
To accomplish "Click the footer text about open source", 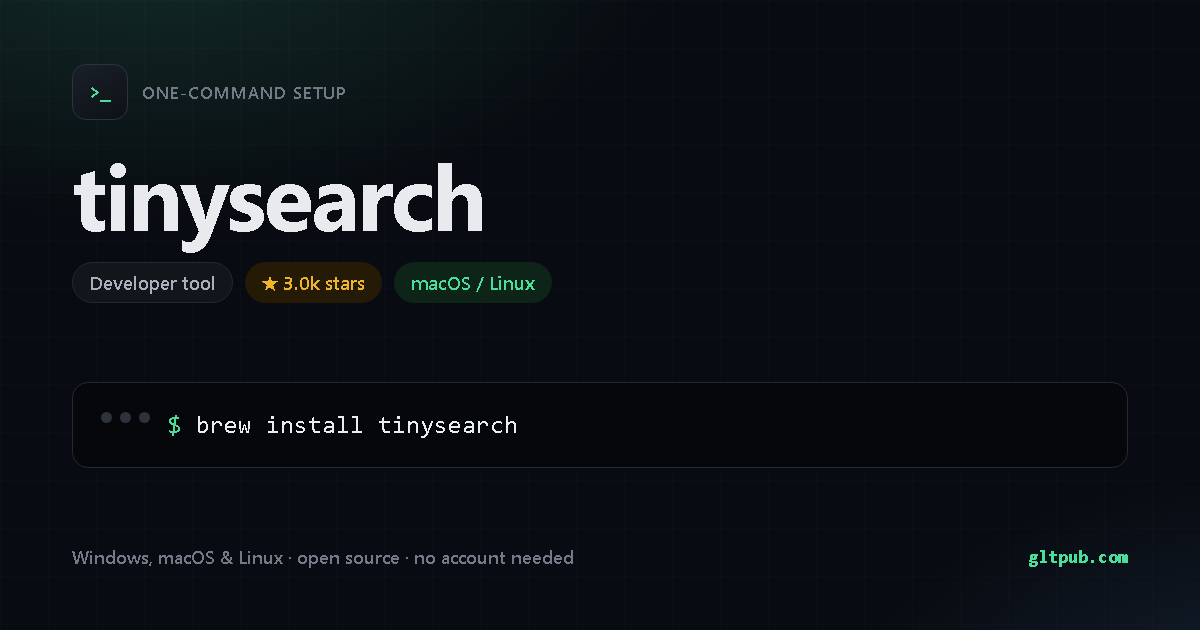I will pyautogui.click(x=323, y=558).
